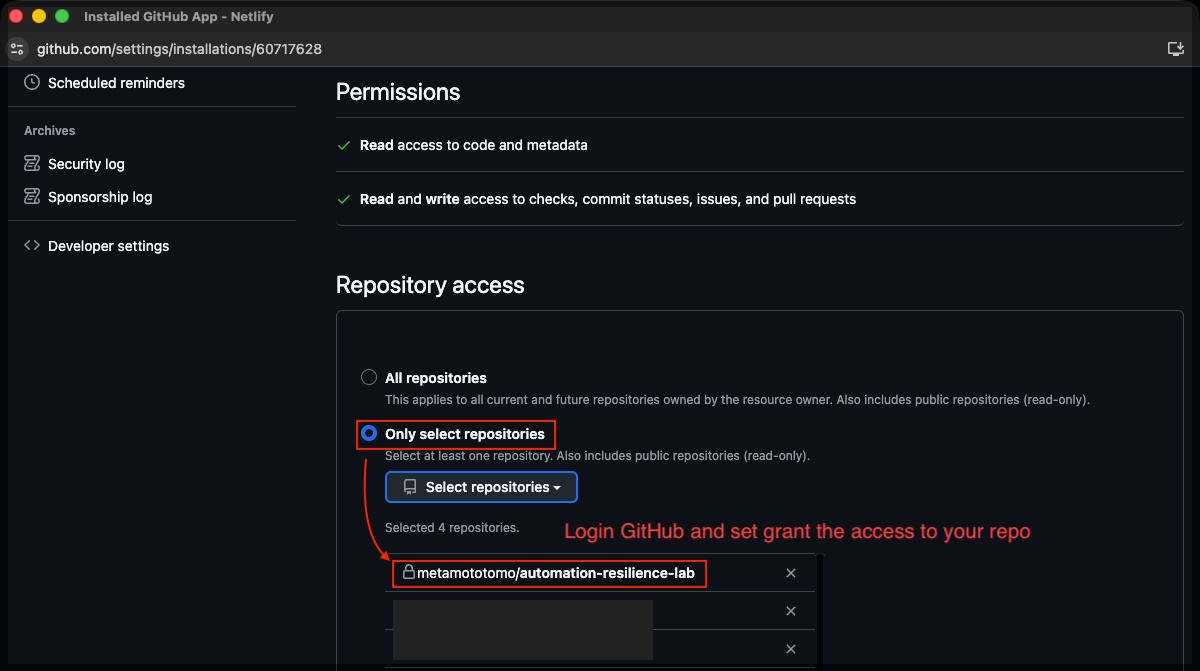1200x671 pixels.
Task: Open Security log from the sidebar
Action: (x=86, y=164)
